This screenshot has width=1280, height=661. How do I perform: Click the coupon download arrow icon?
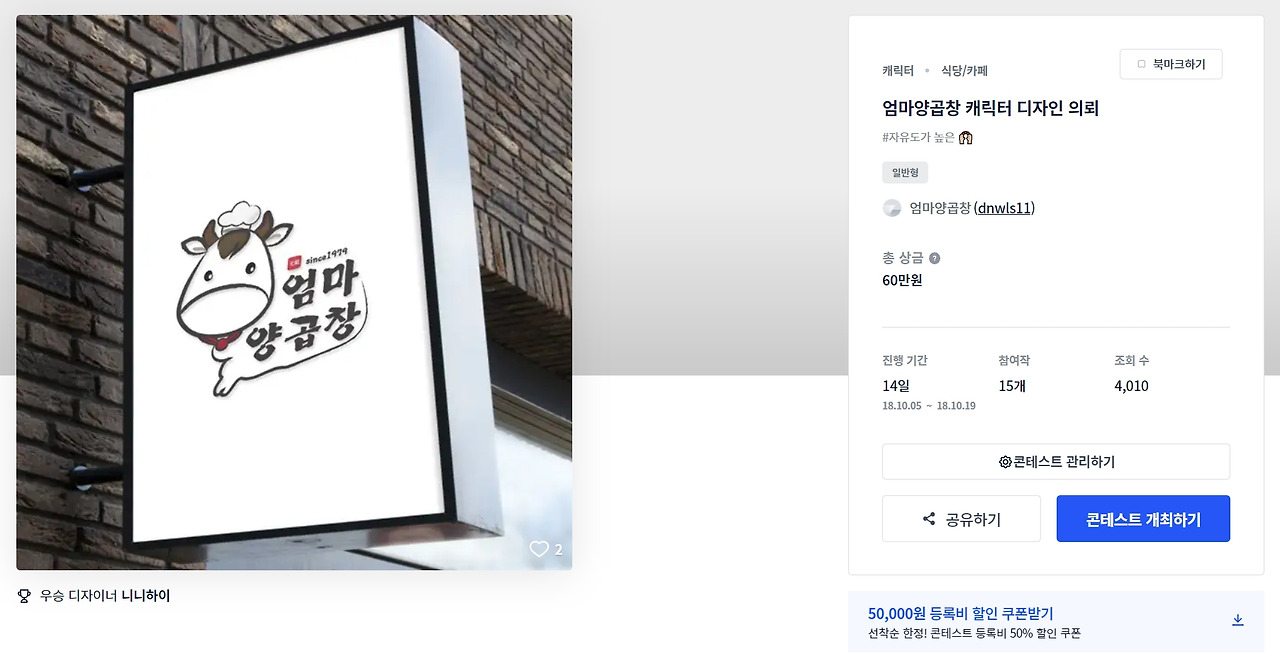1237,620
